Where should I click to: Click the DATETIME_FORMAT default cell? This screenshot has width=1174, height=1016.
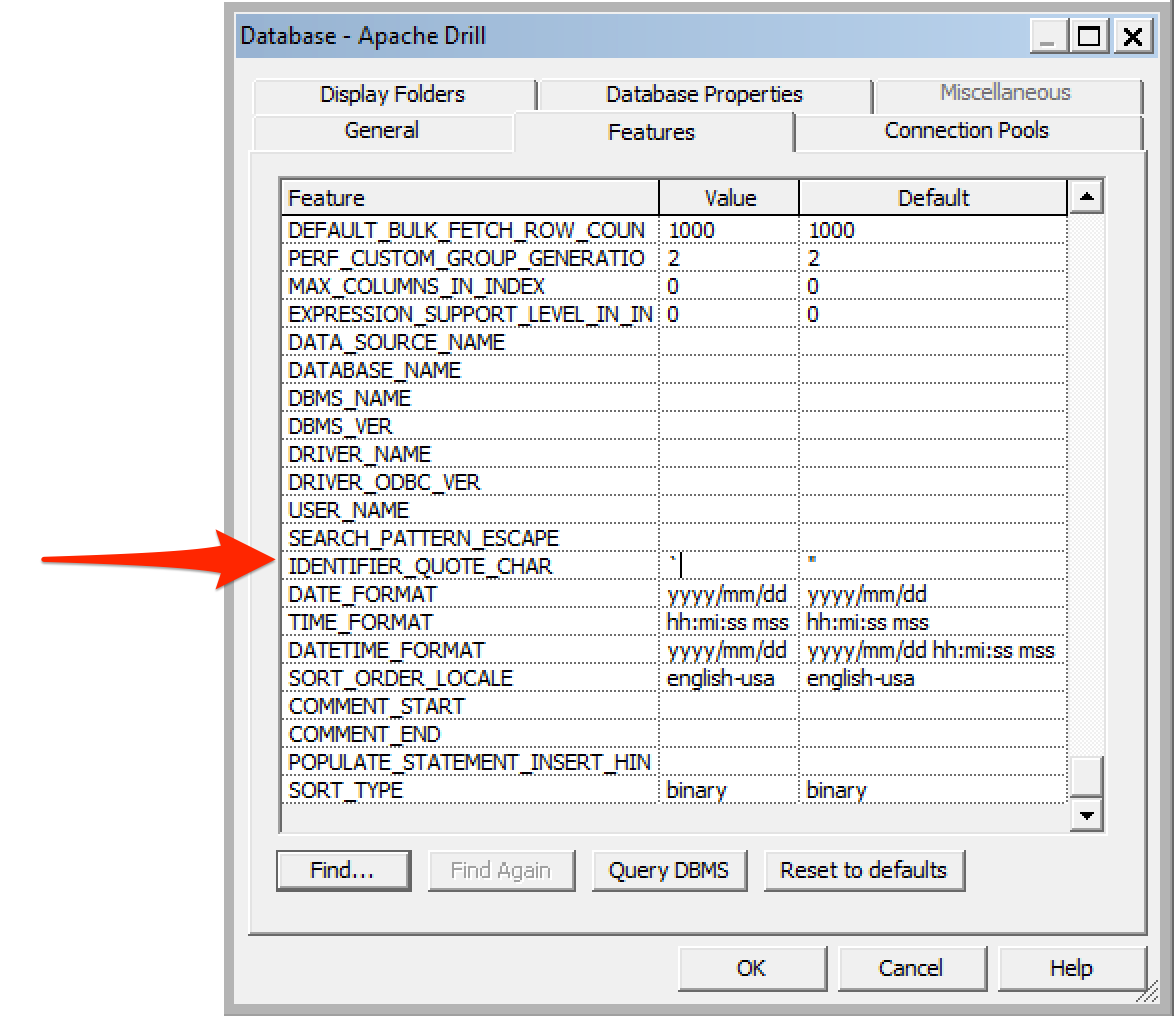pyautogui.click(x=932, y=650)
